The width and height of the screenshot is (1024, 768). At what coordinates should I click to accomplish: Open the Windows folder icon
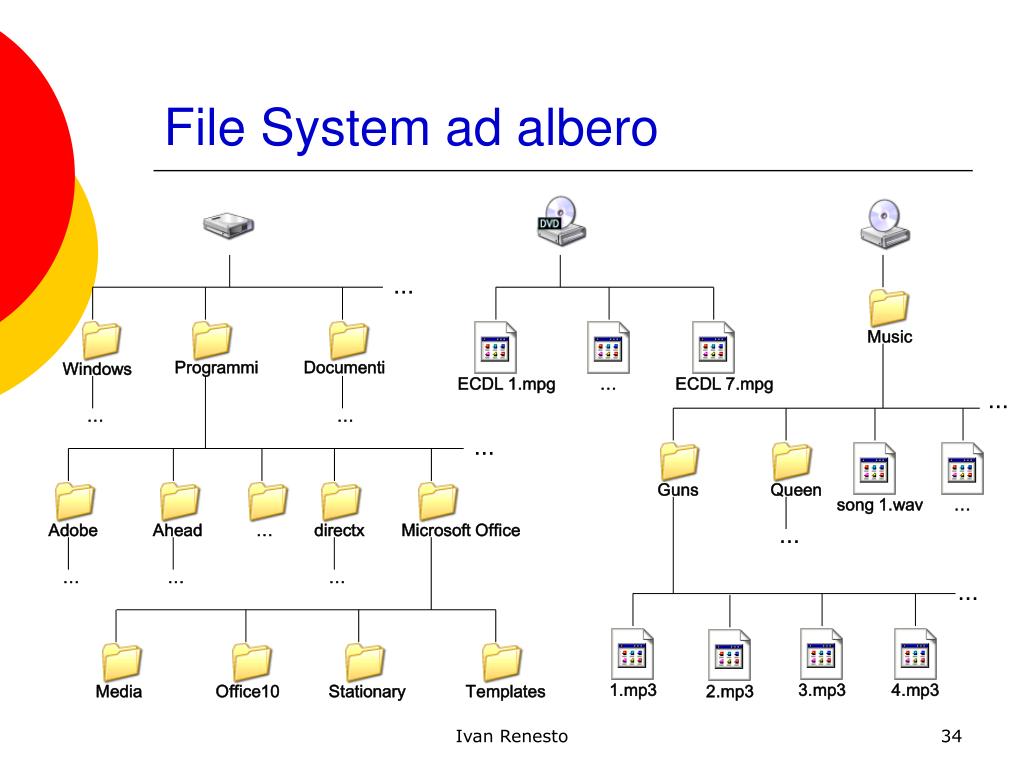[x=101, y=340]
